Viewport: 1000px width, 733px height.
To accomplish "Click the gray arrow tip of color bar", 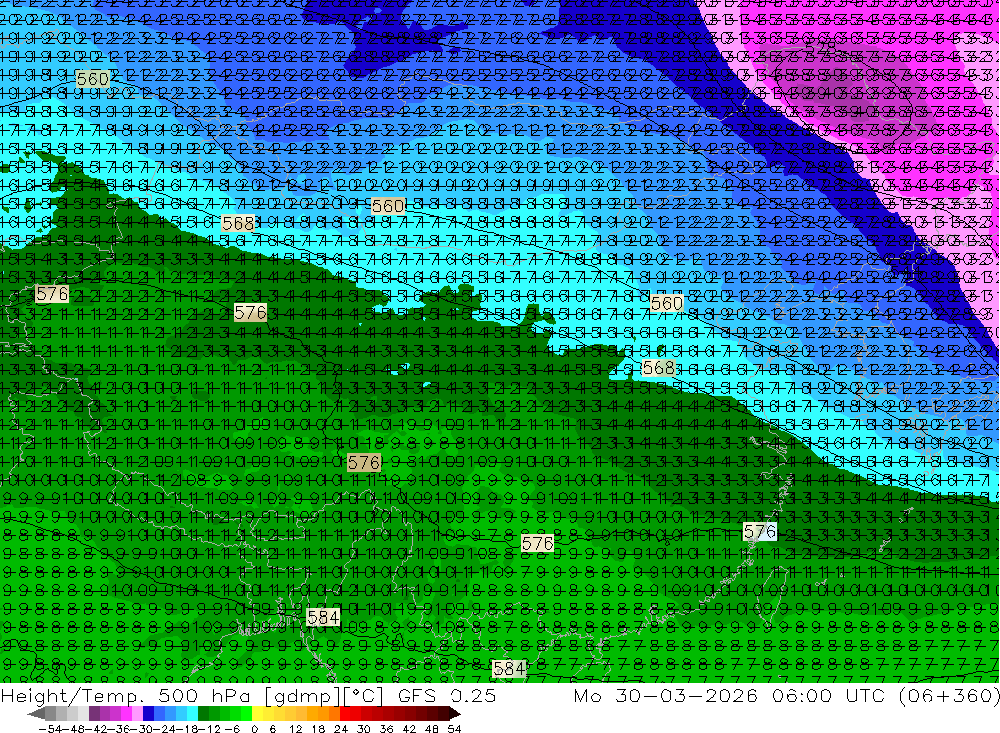I will point(36,714).
